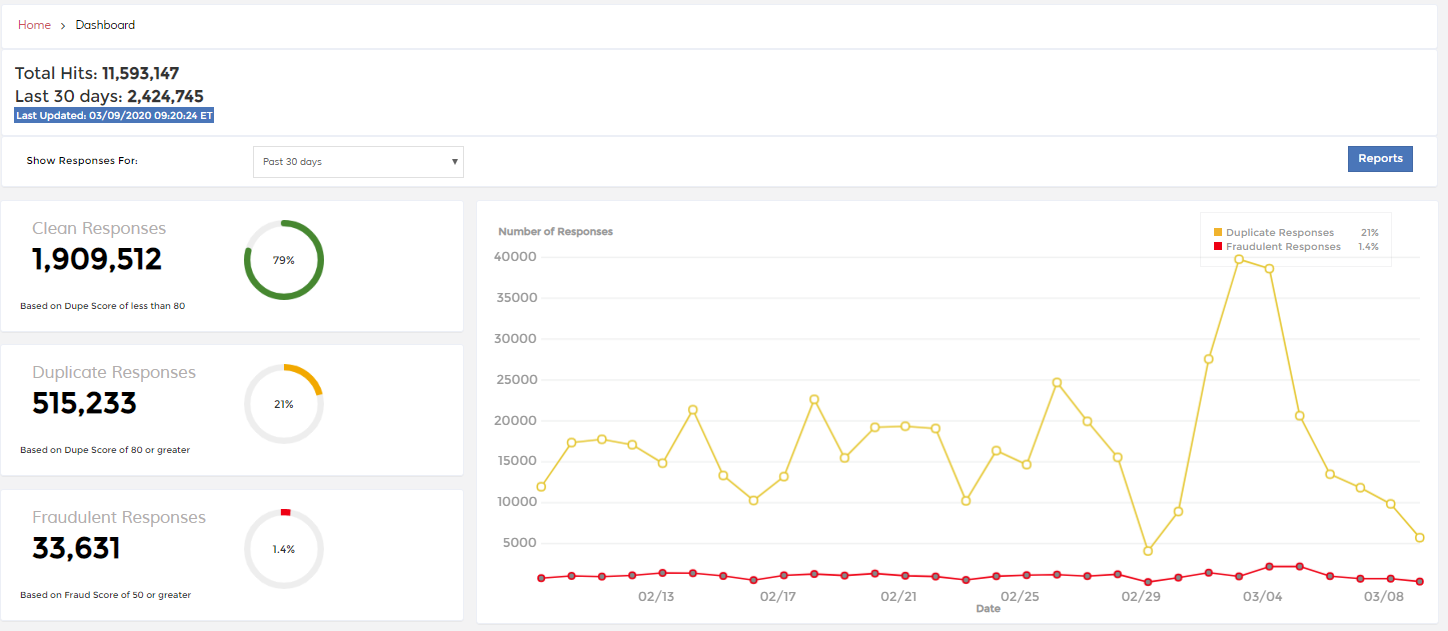Click the Reports button
Screen dimensions: 1448x631
(1379, 159)
